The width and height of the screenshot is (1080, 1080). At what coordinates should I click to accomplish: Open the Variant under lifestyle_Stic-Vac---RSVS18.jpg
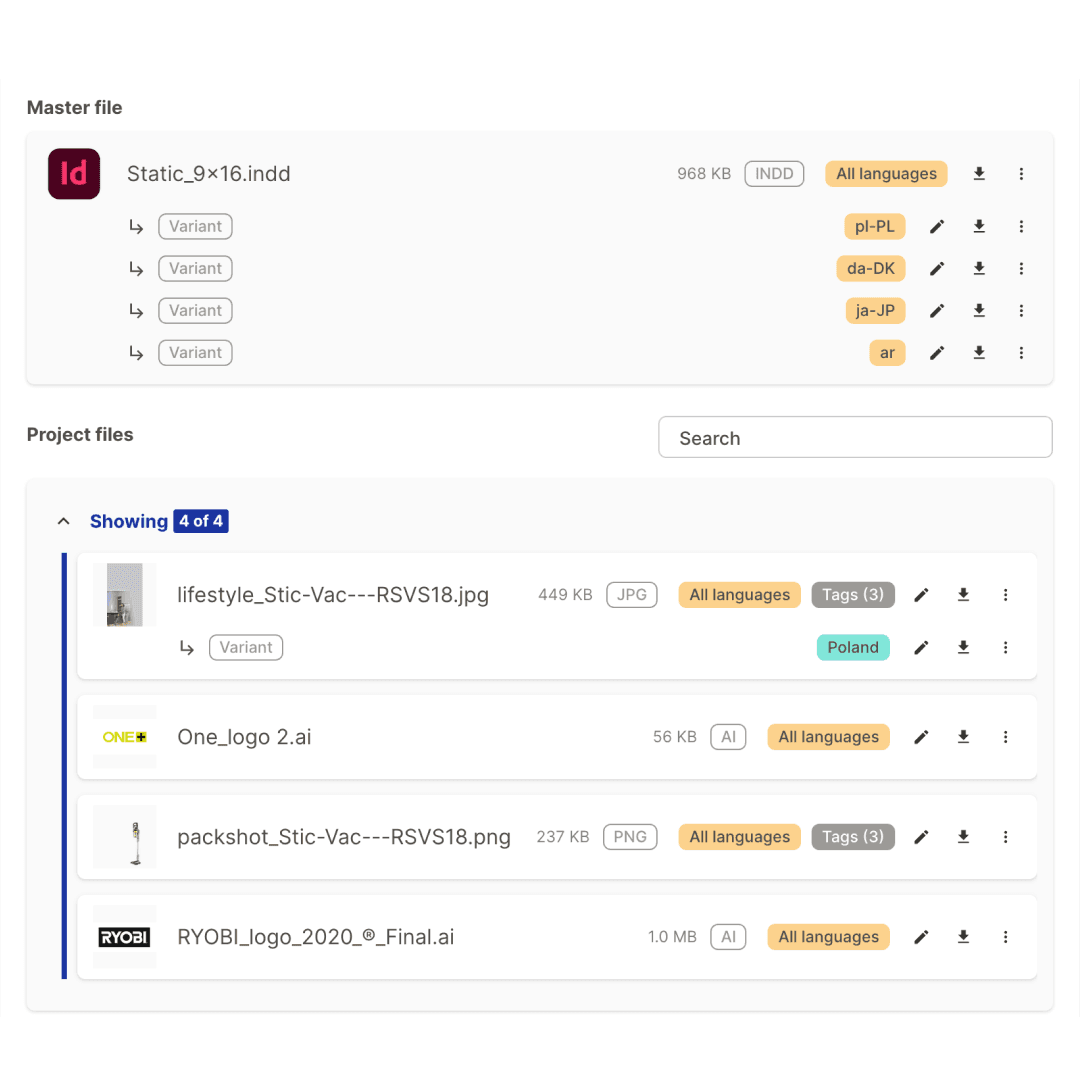[x=245, y=647]
